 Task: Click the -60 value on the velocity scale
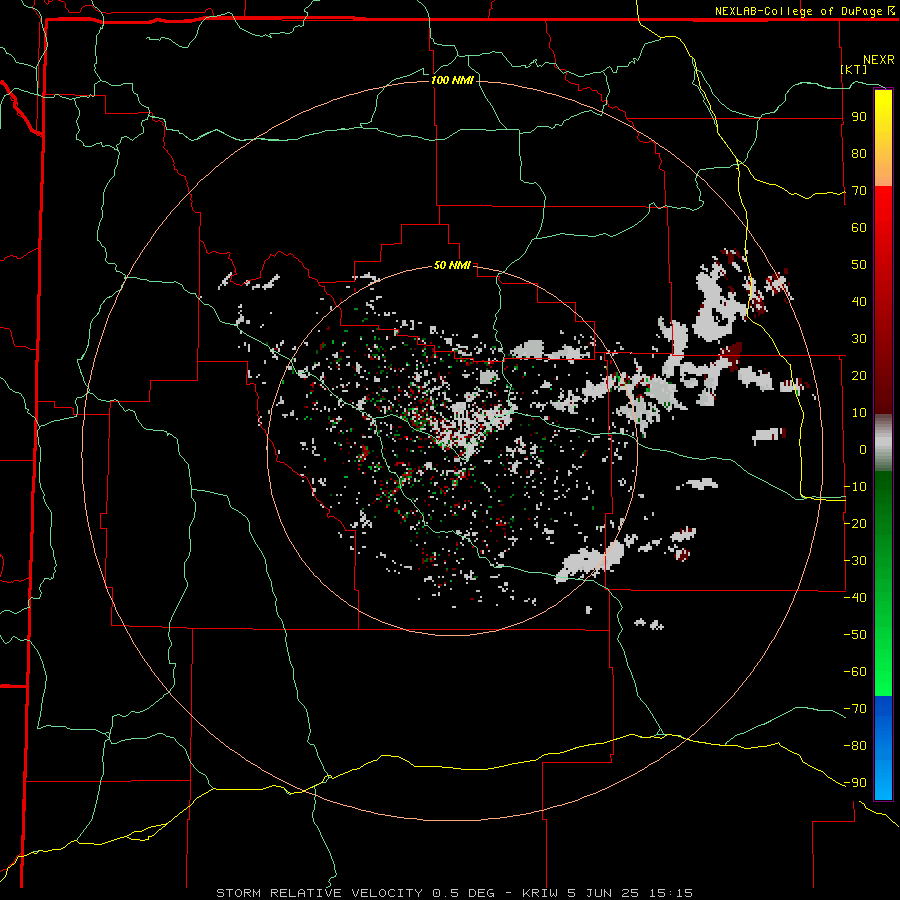pyautogui.click(x=855, y=672)
